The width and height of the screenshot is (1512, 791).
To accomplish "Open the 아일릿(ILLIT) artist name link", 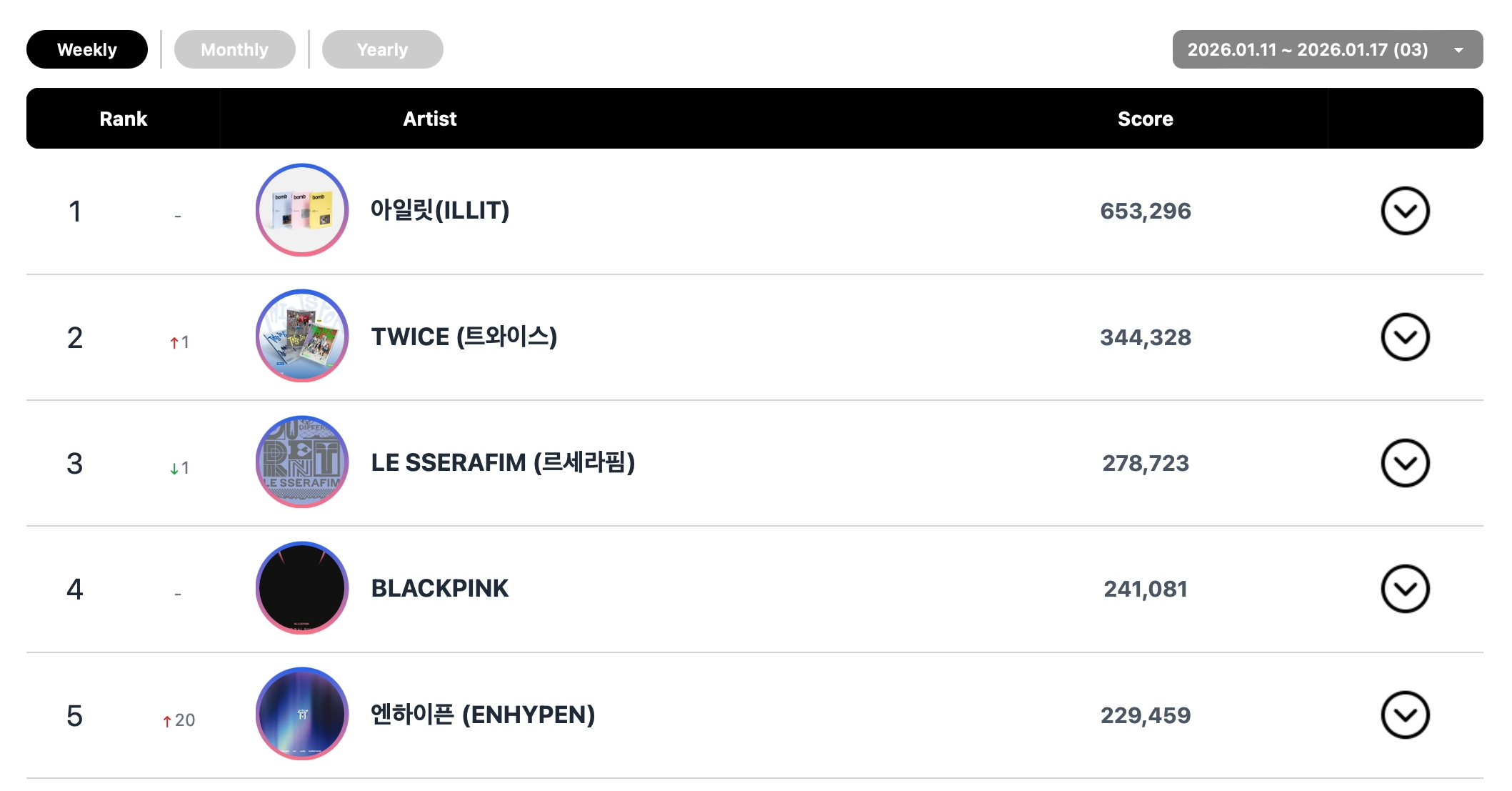I will coord(439,210).
